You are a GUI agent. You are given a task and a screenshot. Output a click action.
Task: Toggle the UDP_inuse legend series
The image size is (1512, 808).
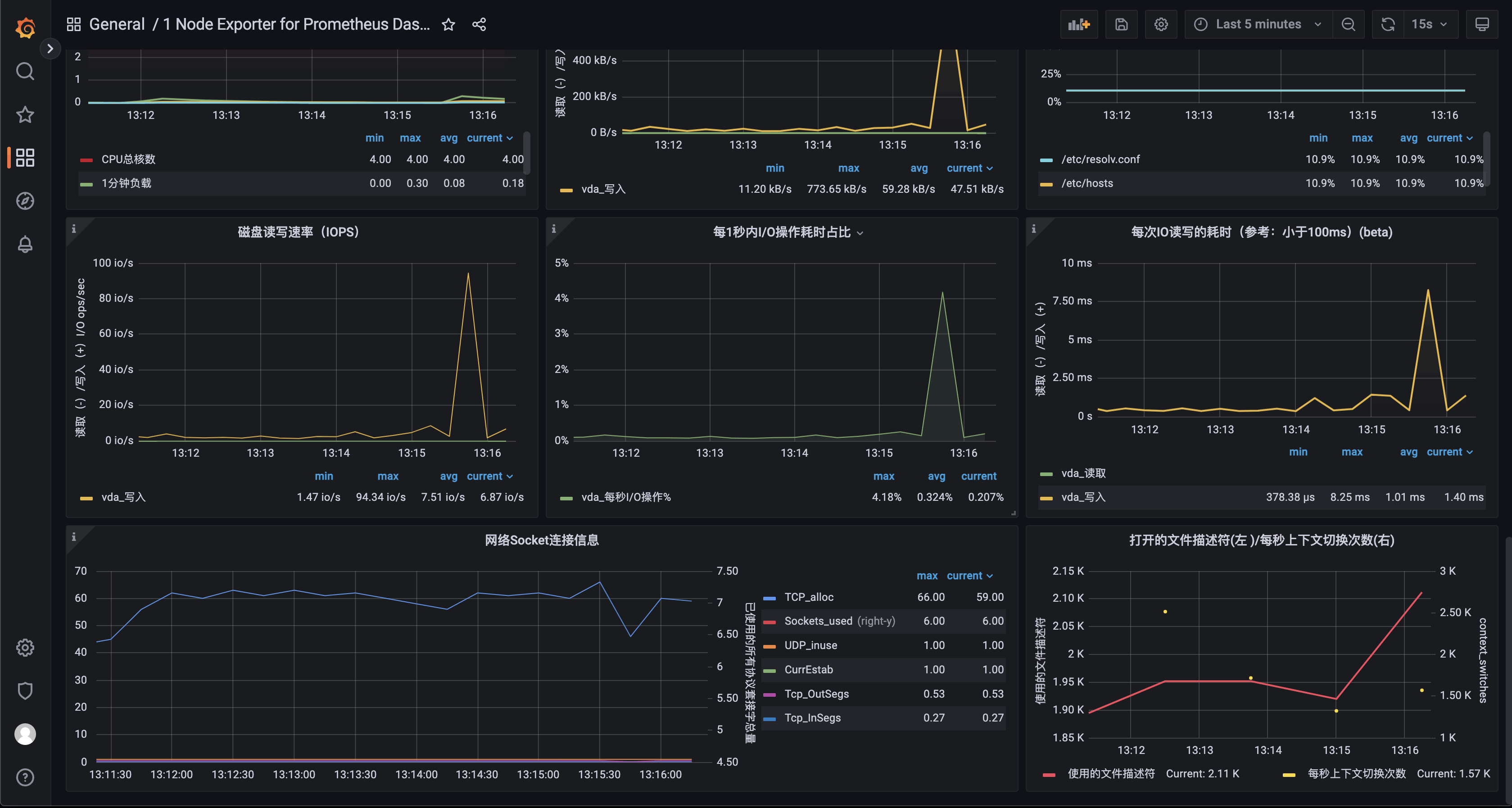point(810,645)
